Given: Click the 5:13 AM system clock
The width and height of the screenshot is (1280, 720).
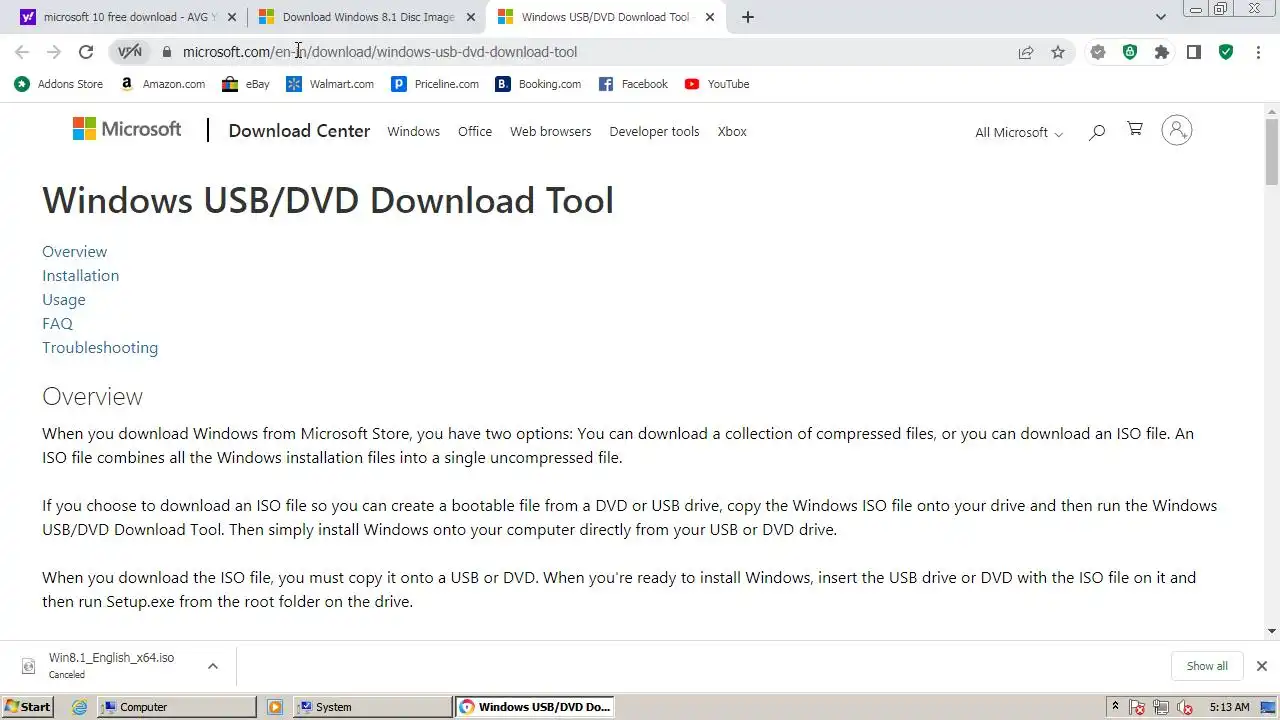Looking at the screenshot, I should [x=1229, y=707].
